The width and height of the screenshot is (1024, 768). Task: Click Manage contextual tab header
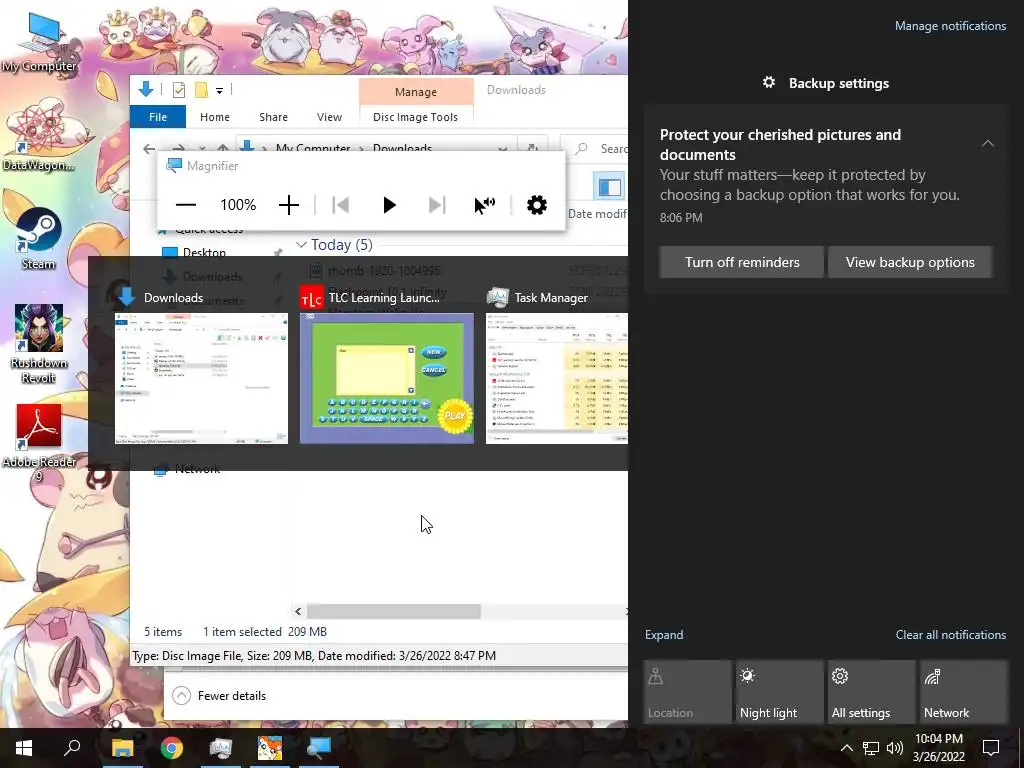[416, 92]
